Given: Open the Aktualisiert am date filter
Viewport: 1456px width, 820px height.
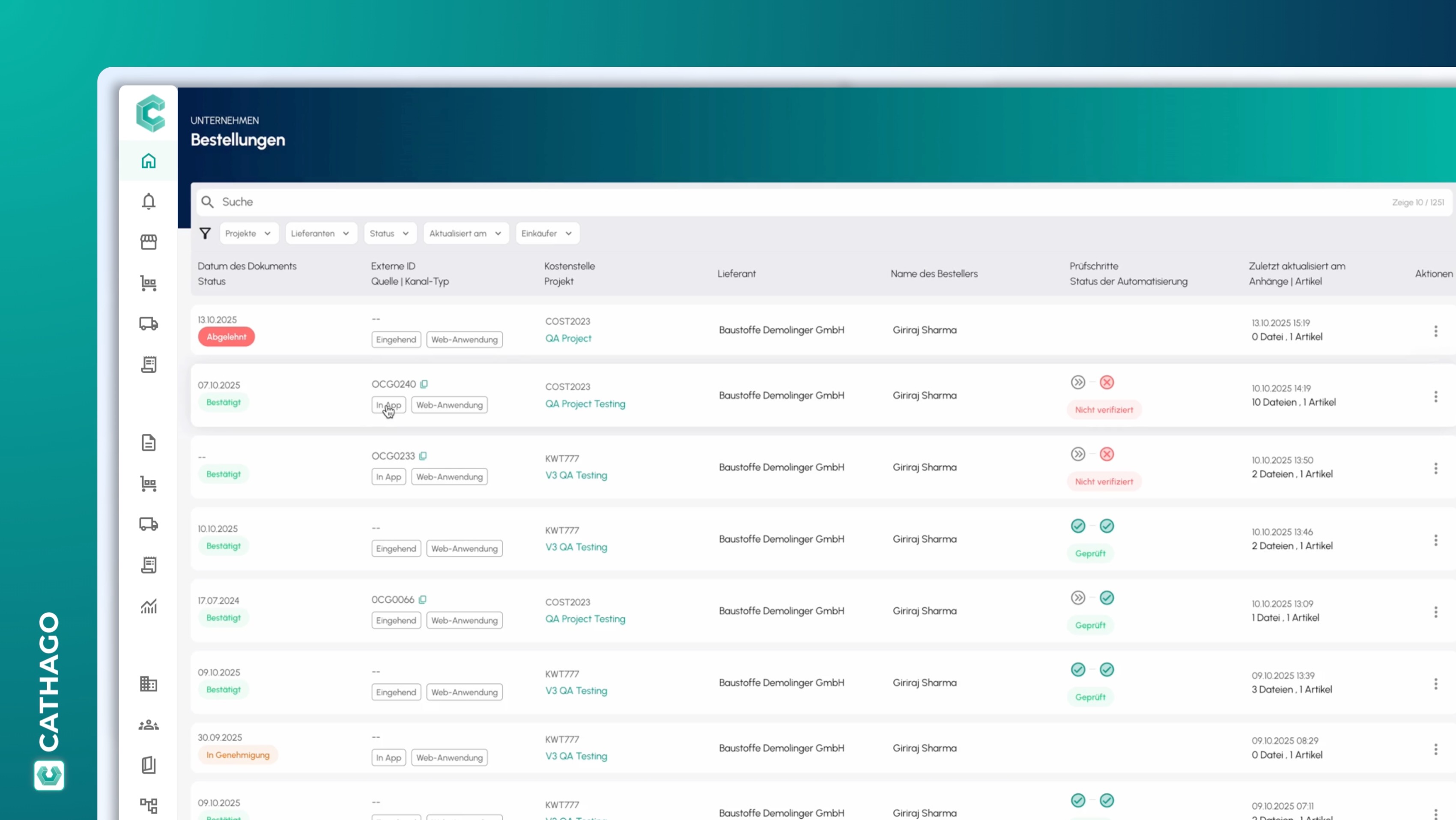Looking at the screenshot, I should coord(465,233).
